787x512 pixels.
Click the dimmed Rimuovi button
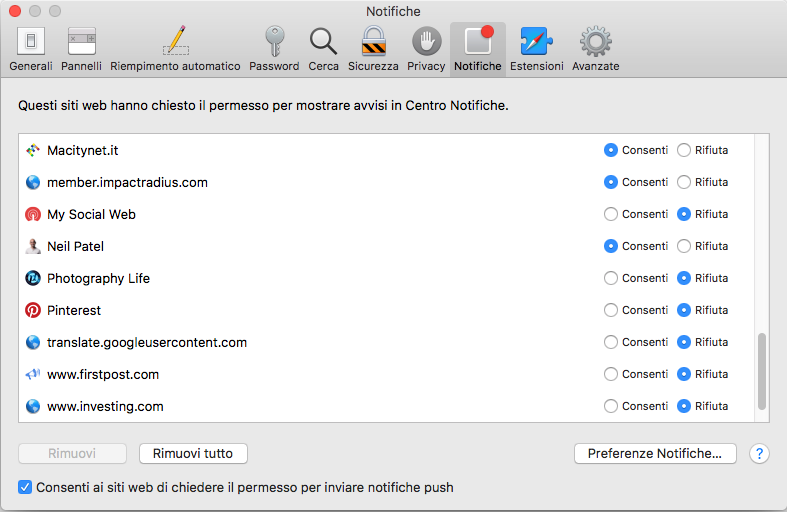(72, 454)
